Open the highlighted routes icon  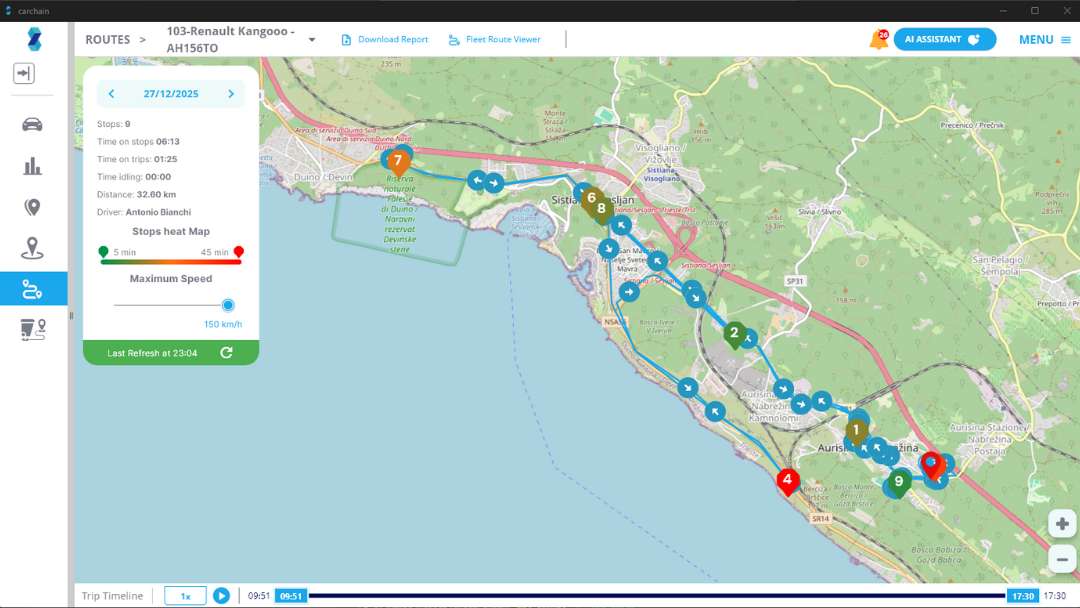[x=31, y=288]
